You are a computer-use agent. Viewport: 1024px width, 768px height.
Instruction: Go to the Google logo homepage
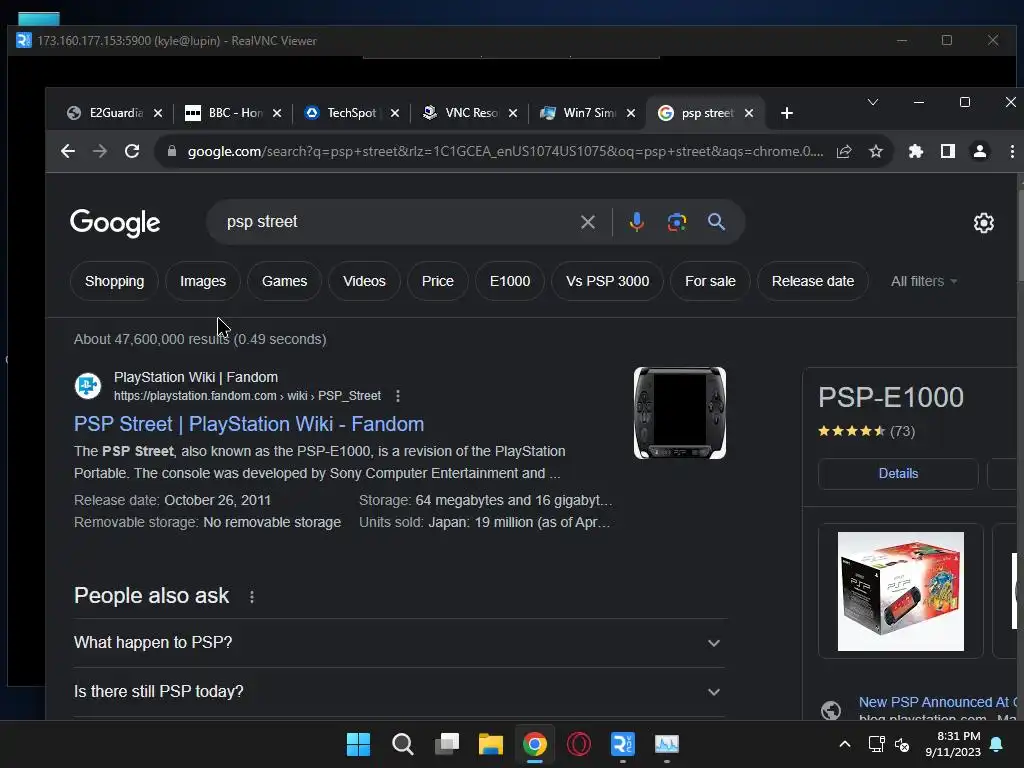click(115, 223)
